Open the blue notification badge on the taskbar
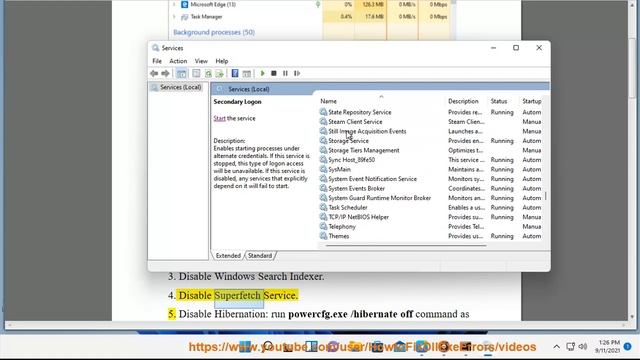 coord(628,347)
